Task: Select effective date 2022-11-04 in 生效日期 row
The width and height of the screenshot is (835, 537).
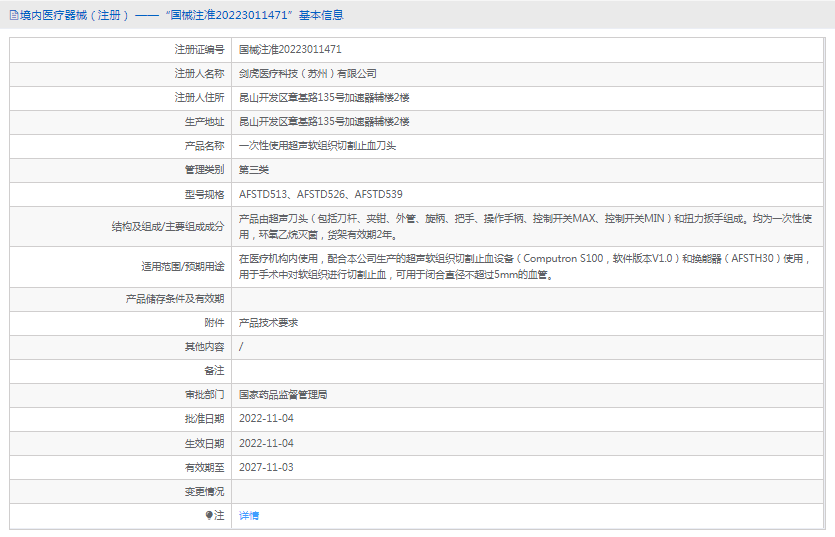Action: coord(266,443)
